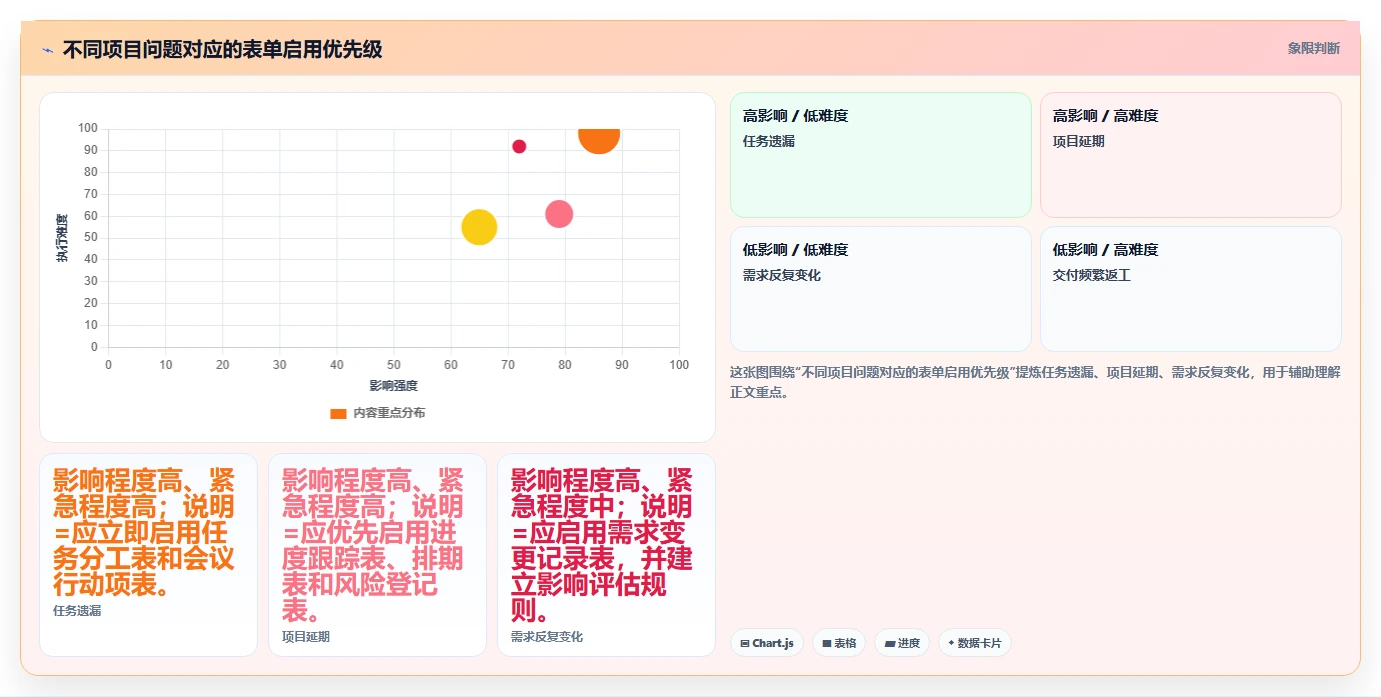Click the icon inside 表格 chip
Image resolution: width=1381 pixels, height=697 pixels.
[827, 644]
